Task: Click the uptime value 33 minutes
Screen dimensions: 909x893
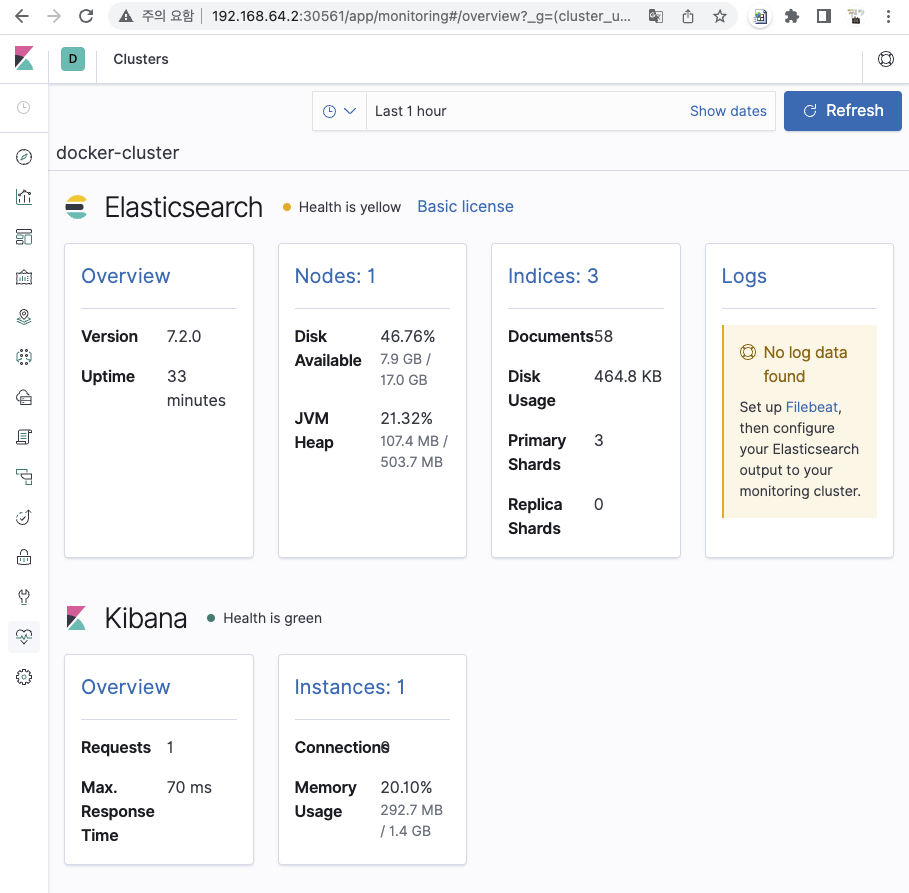Action: pos(196,388)
